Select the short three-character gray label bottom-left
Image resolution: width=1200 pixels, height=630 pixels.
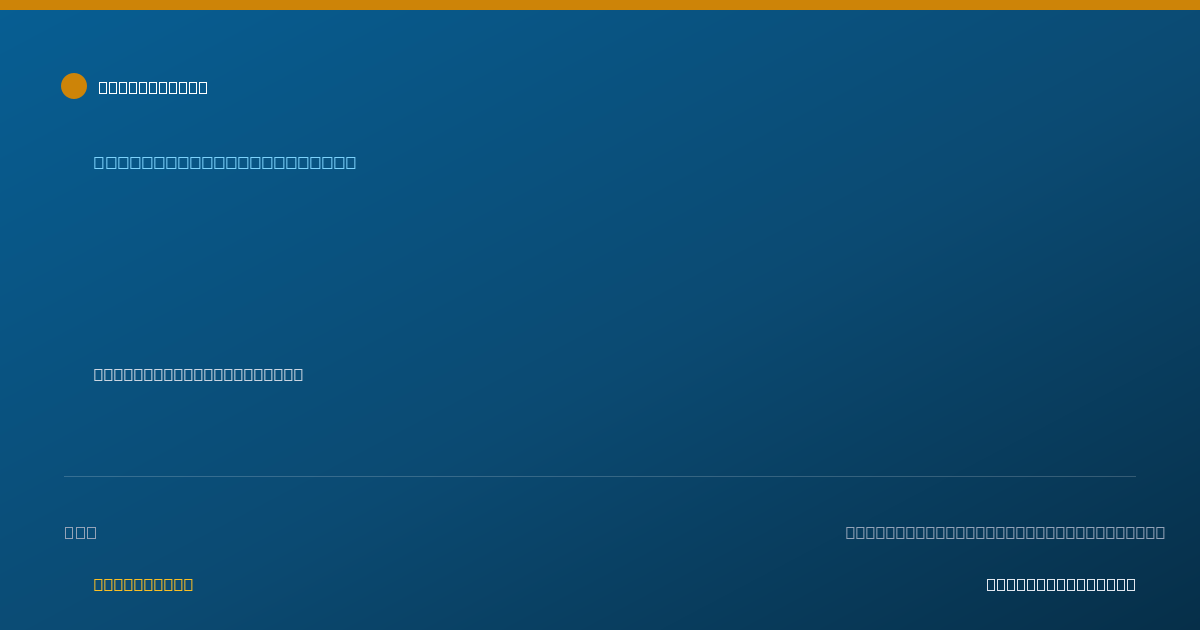tap(81, 532)
